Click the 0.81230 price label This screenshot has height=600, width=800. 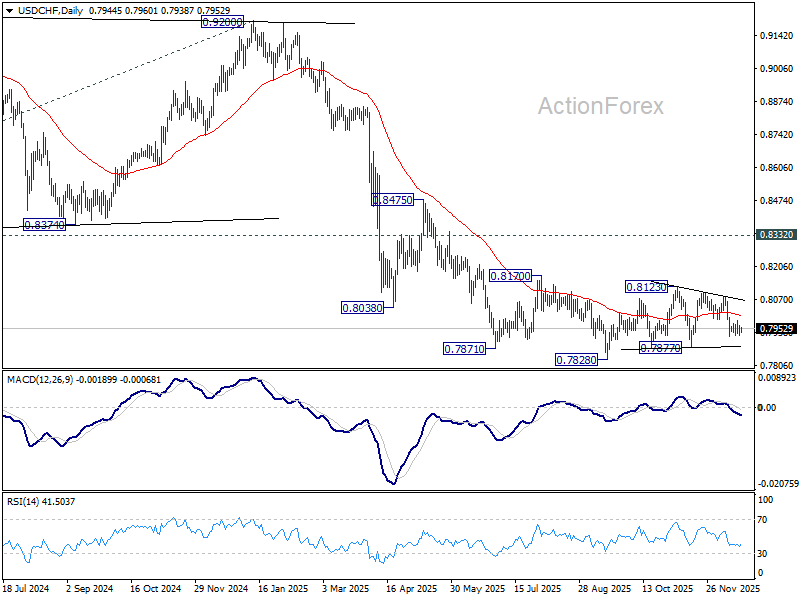coord(646,287)
